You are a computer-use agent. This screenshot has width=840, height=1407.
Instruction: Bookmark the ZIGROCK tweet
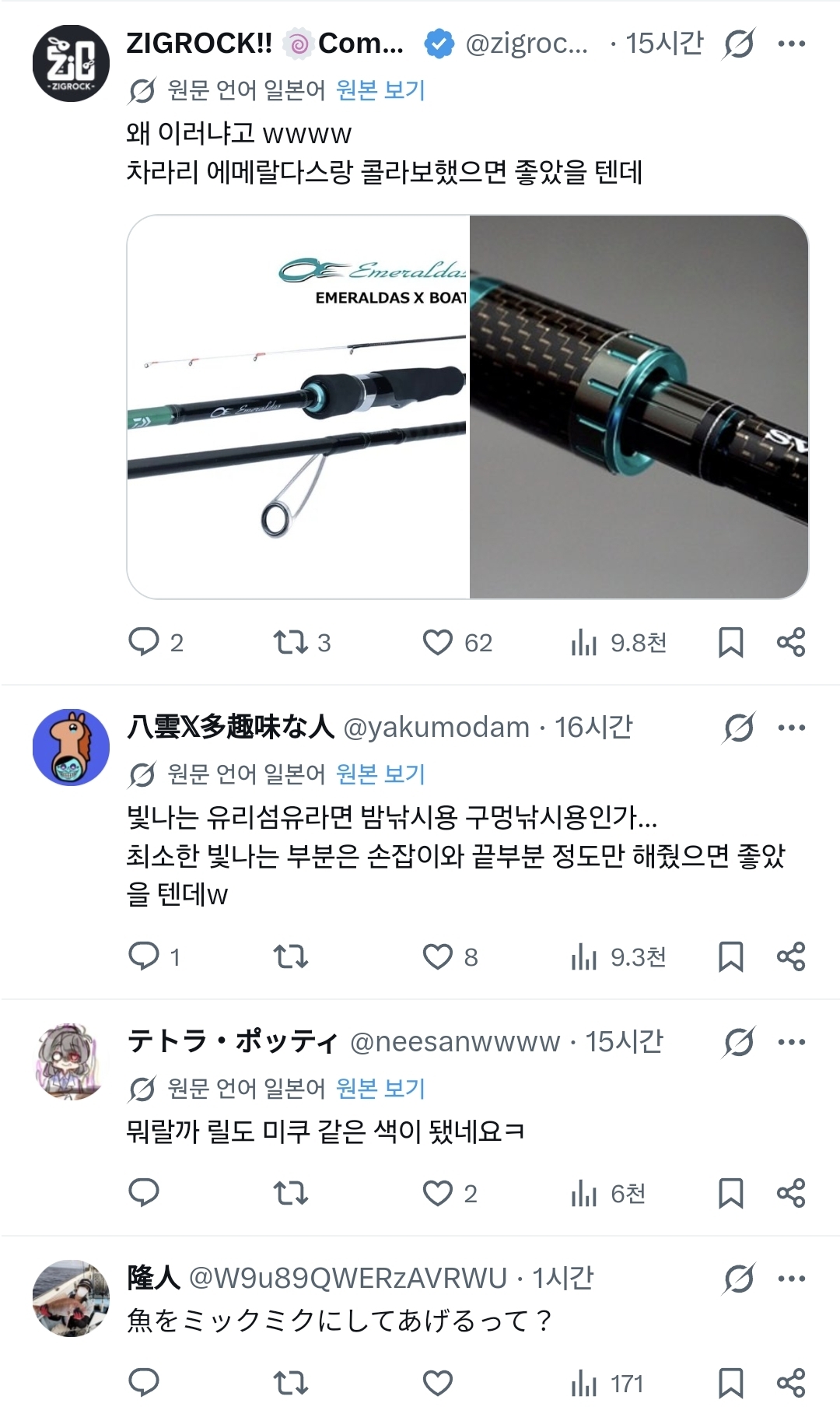click(730, 643)
